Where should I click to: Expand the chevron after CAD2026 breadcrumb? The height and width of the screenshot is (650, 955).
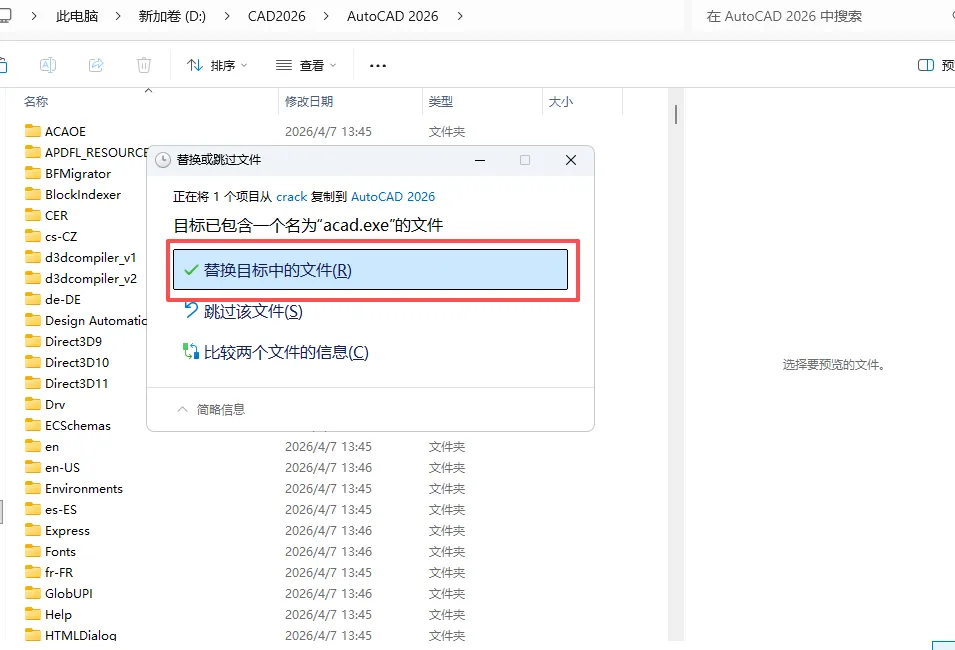(326, 16)
